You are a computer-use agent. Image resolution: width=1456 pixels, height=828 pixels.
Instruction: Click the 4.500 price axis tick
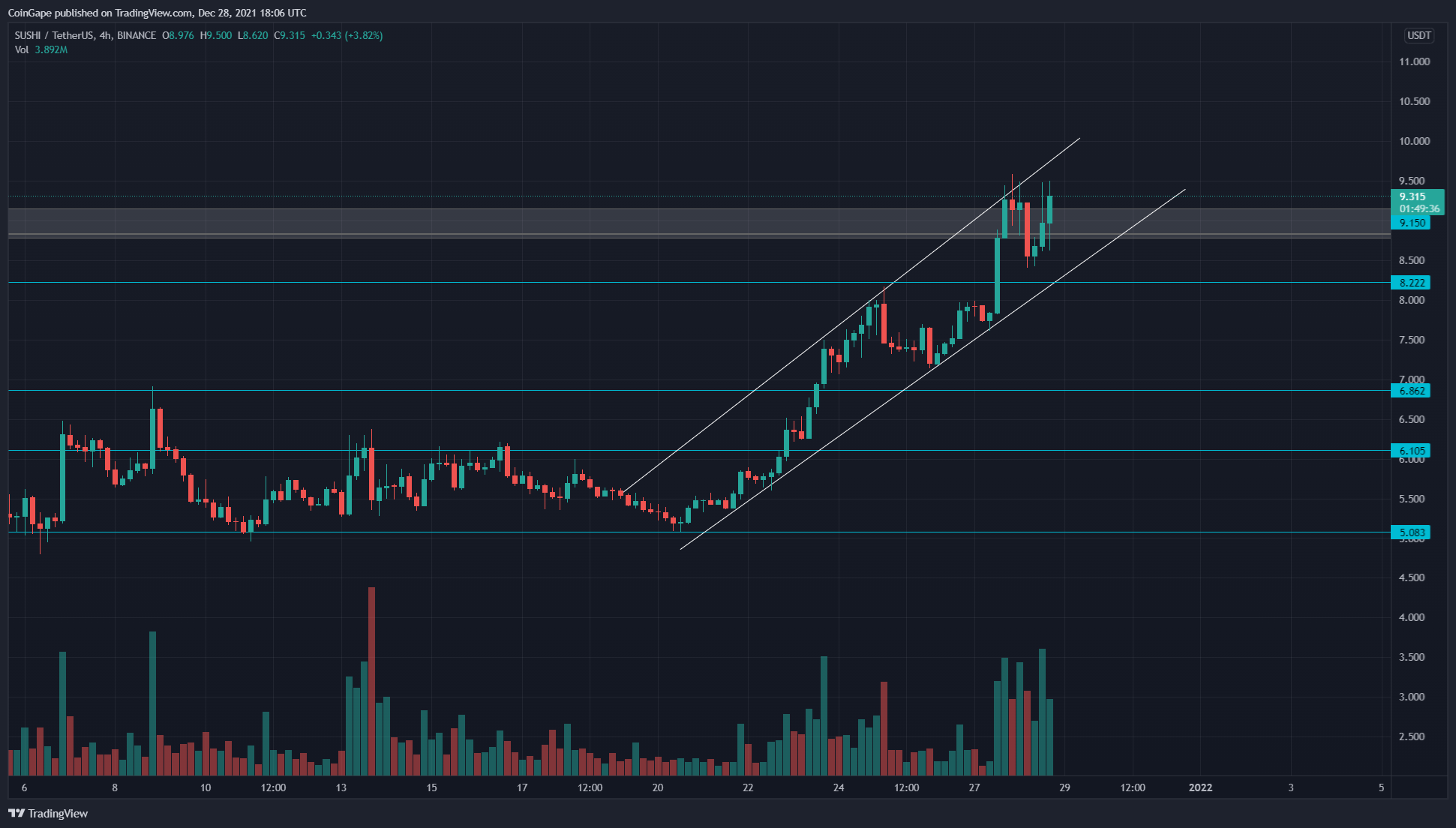coord(1412,577)
